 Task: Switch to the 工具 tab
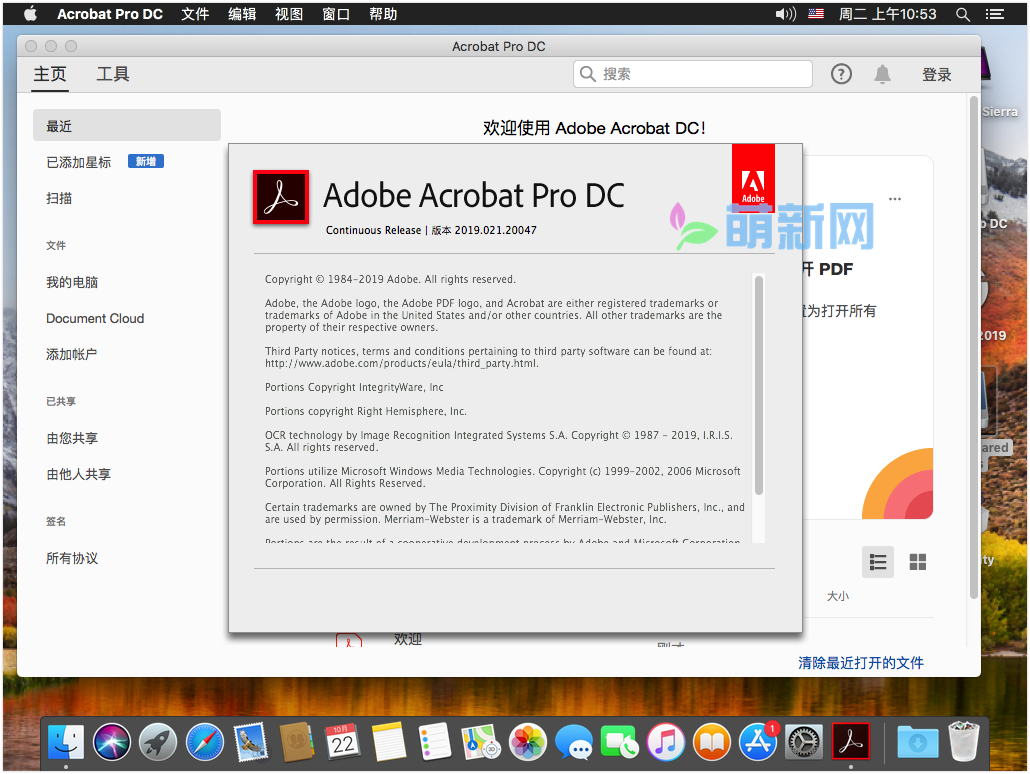(113, 74)
